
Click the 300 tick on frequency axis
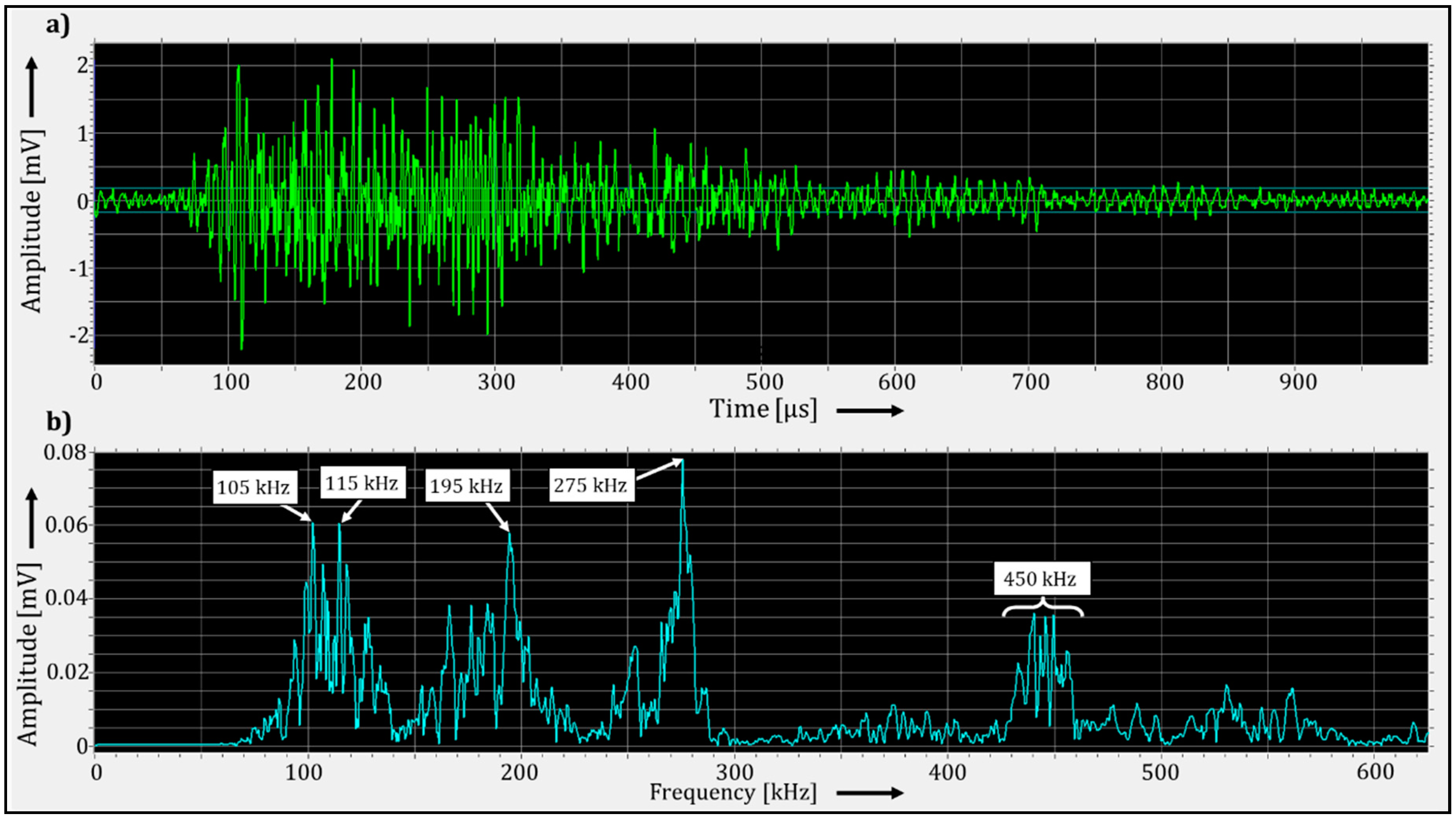click(x=734, y=772)
